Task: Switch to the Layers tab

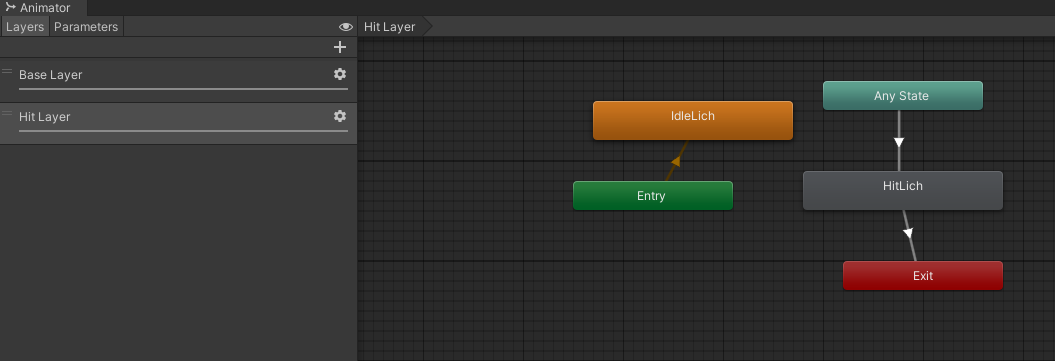Action: click(x=25, y=27)
